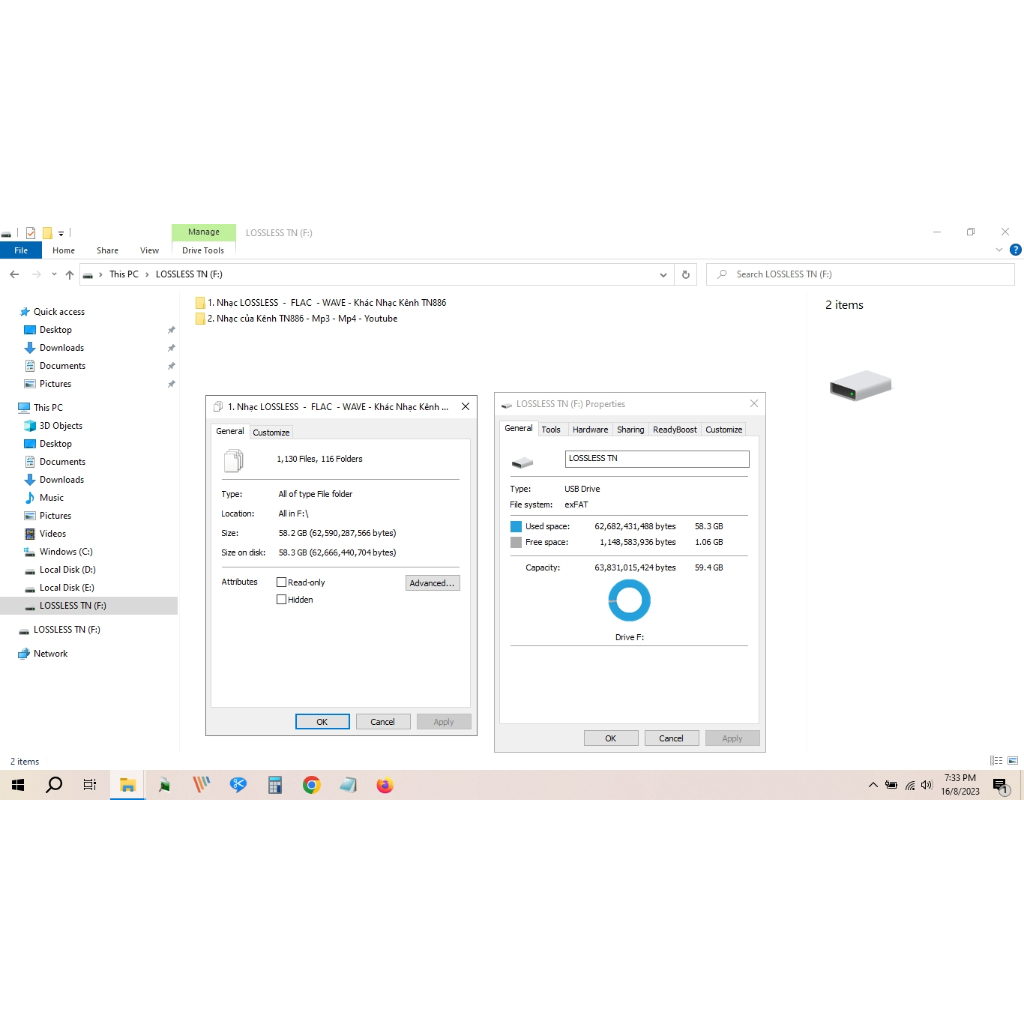The image size is (1024, 1024).
Task: Click the drive name LOSSLESS TN field
Action: coord(657,458)
